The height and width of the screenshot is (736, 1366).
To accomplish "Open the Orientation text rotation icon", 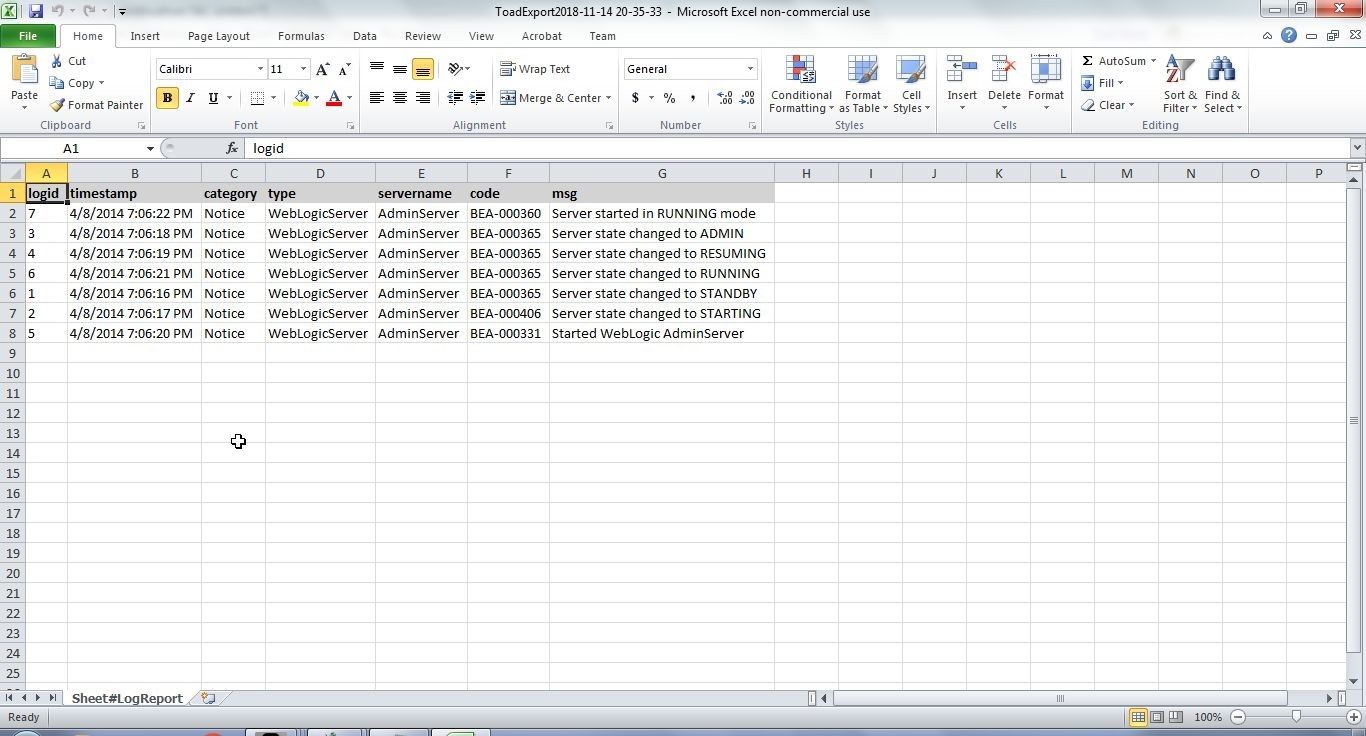I will (x=455, y=69).
